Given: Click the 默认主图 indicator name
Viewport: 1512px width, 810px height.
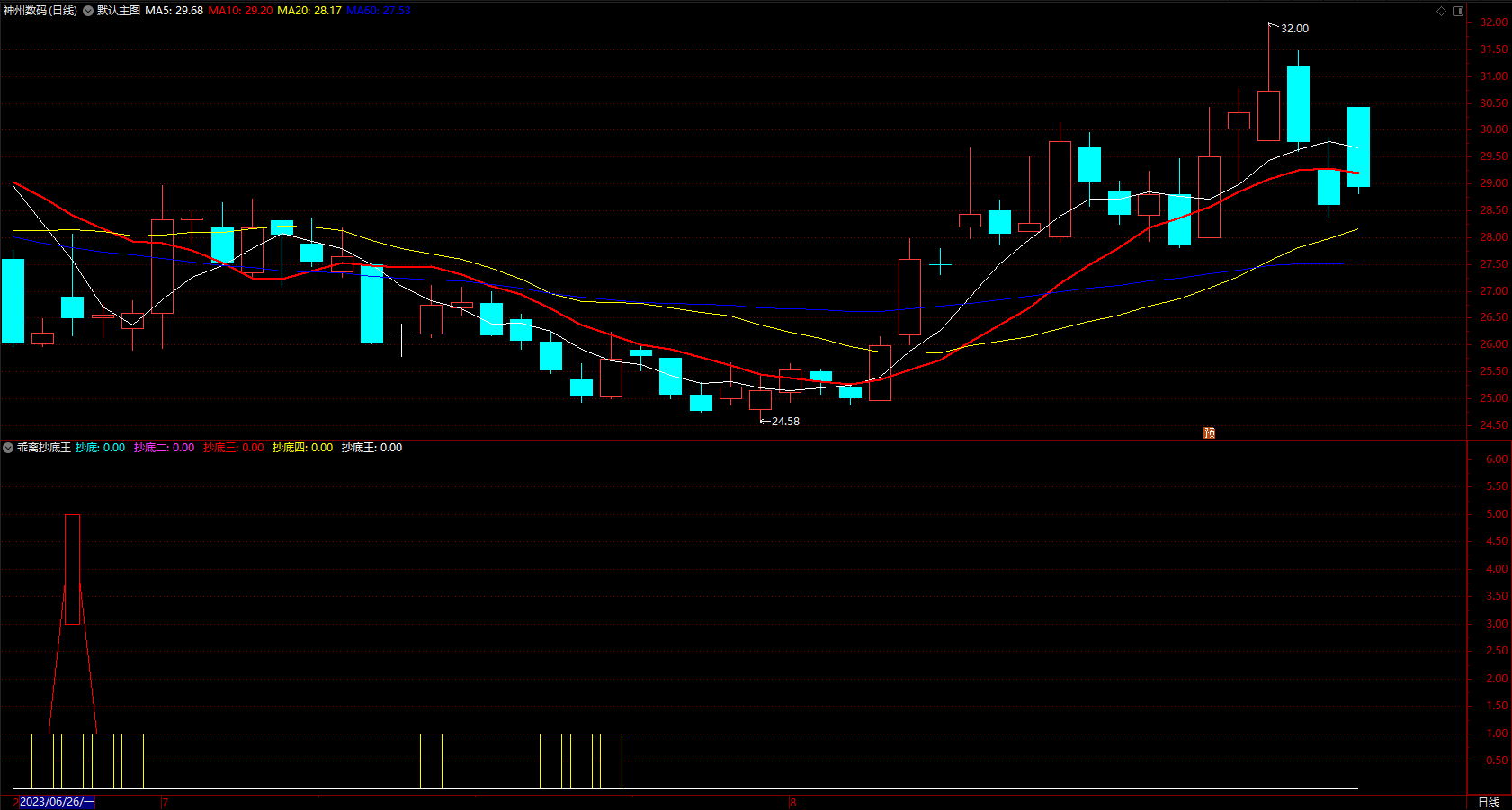Looking at the screenshot, I should 119,11.
